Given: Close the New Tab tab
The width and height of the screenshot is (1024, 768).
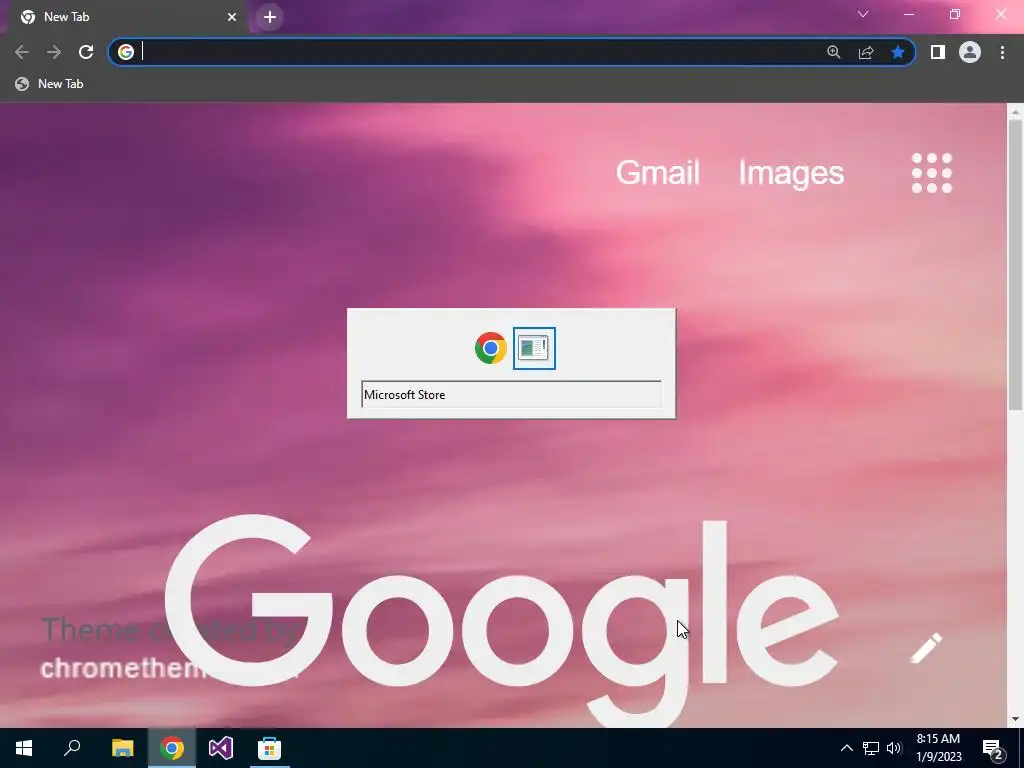Looking at the screenshot, I should (x=232, y=17).
